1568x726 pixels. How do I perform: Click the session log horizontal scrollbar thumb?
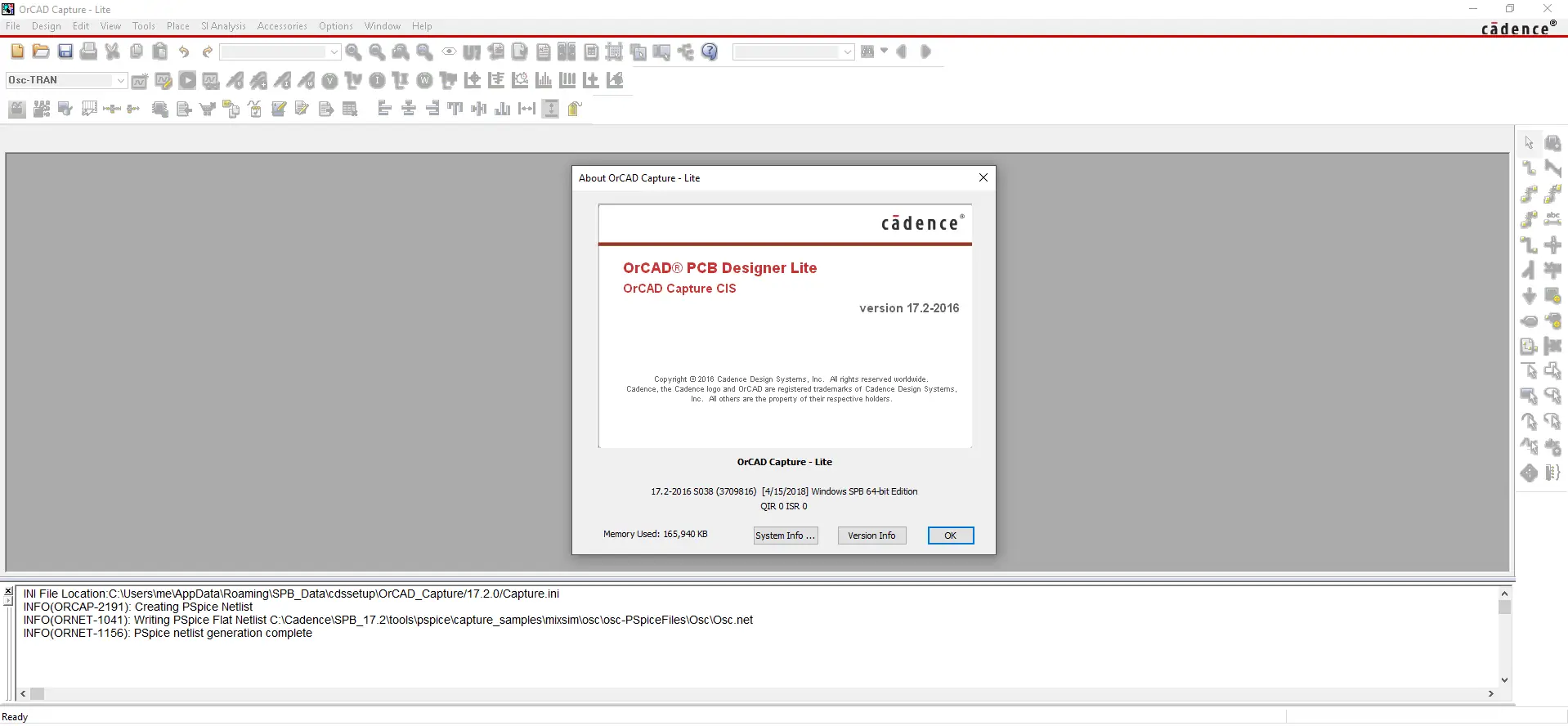click(38, 694)
